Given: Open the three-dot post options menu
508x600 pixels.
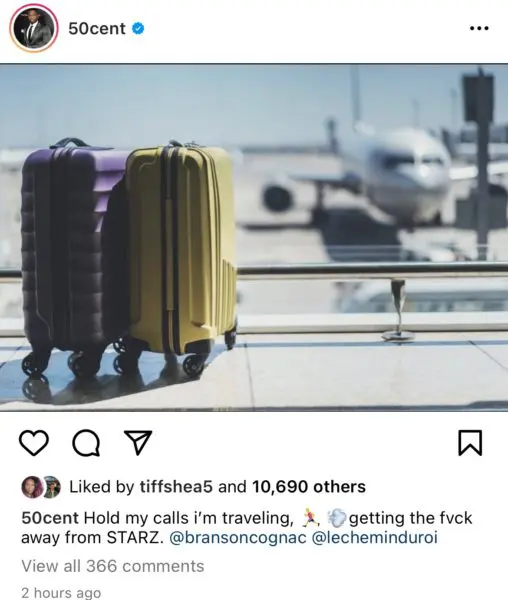Looking at the screenshot, I should coord(479,28).
